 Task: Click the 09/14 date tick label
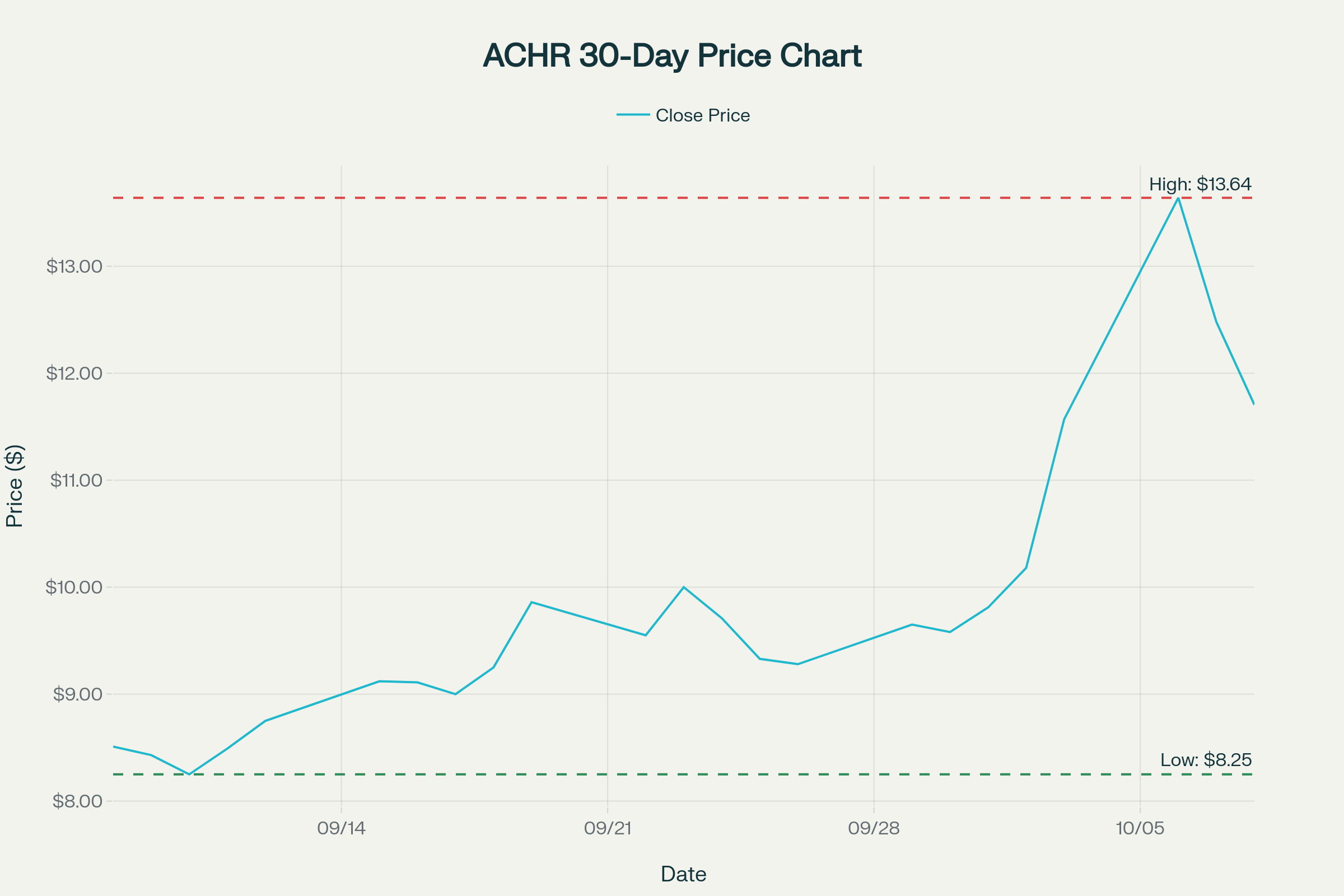tap(341, 829)
